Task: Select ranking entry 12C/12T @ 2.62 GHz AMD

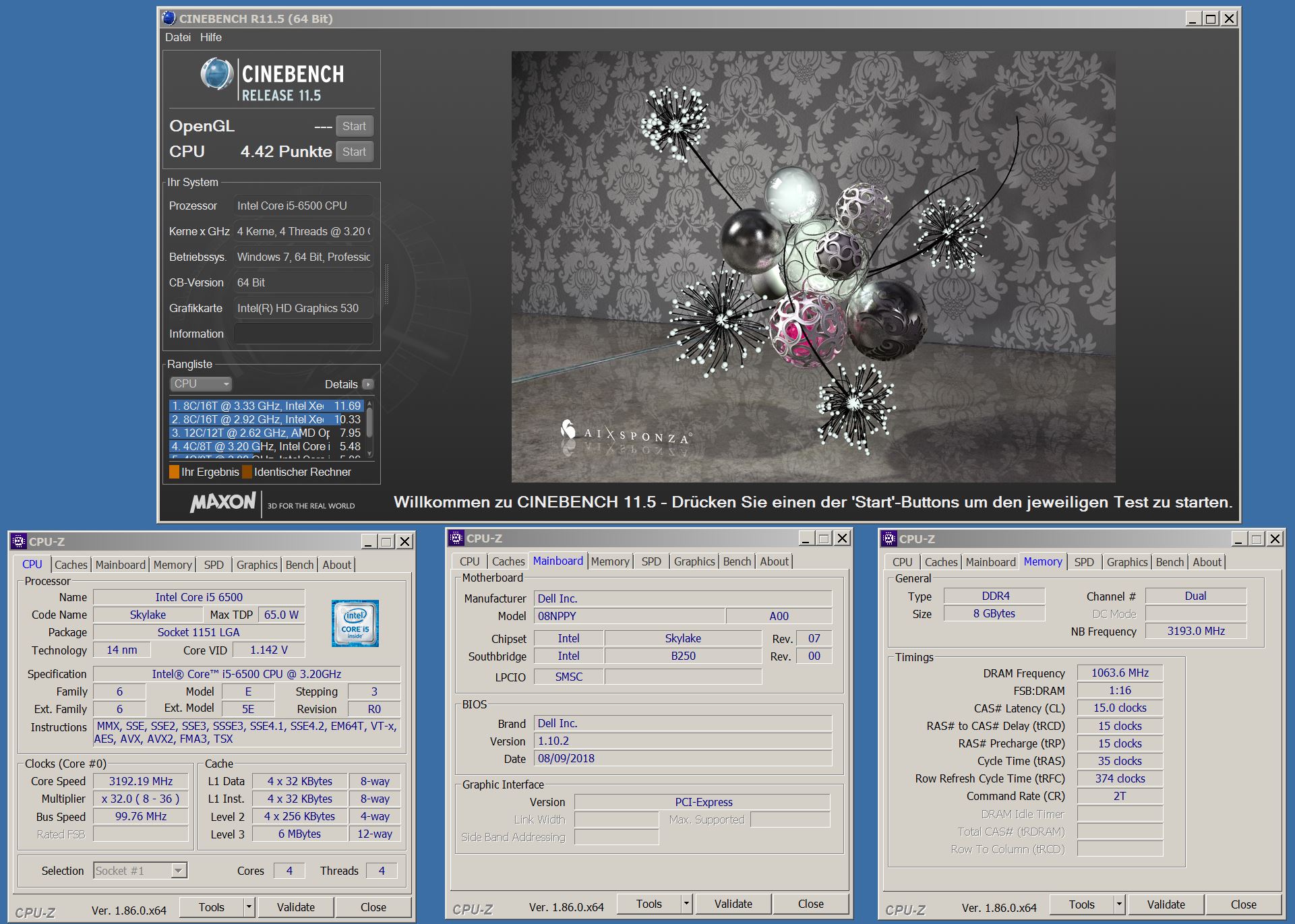Action: [266, 433]
